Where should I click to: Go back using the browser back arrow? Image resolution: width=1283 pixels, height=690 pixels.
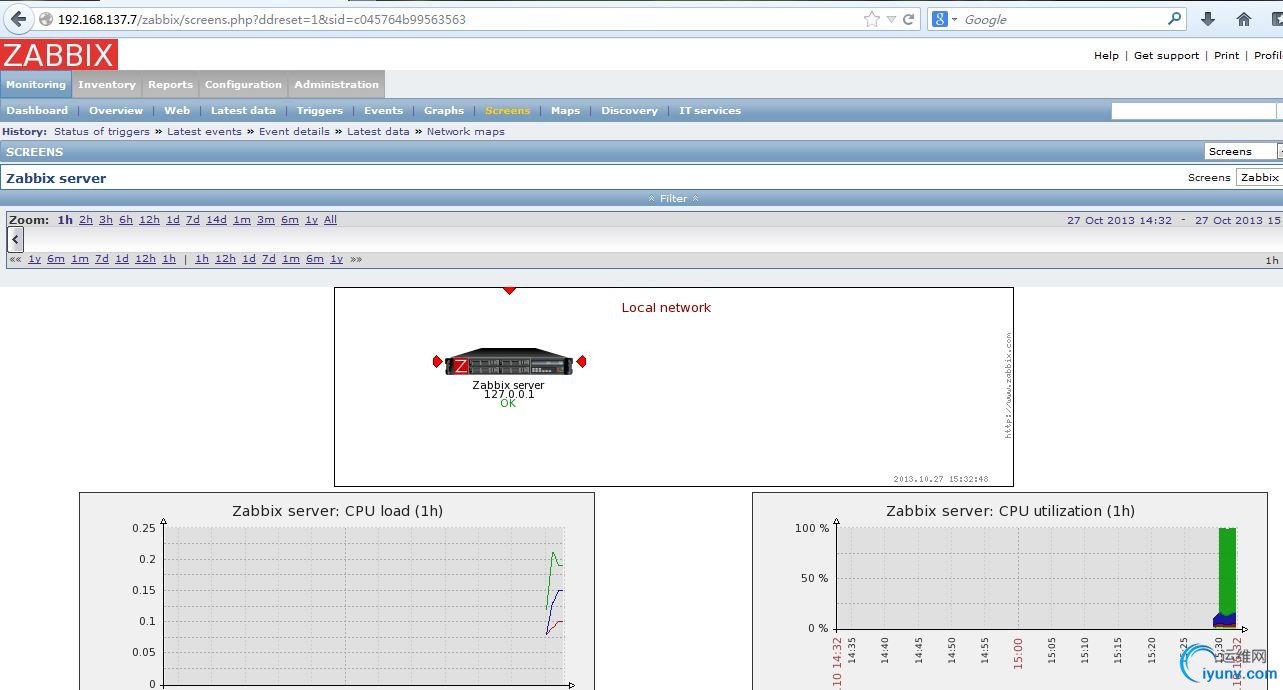[x=18, y=19]
